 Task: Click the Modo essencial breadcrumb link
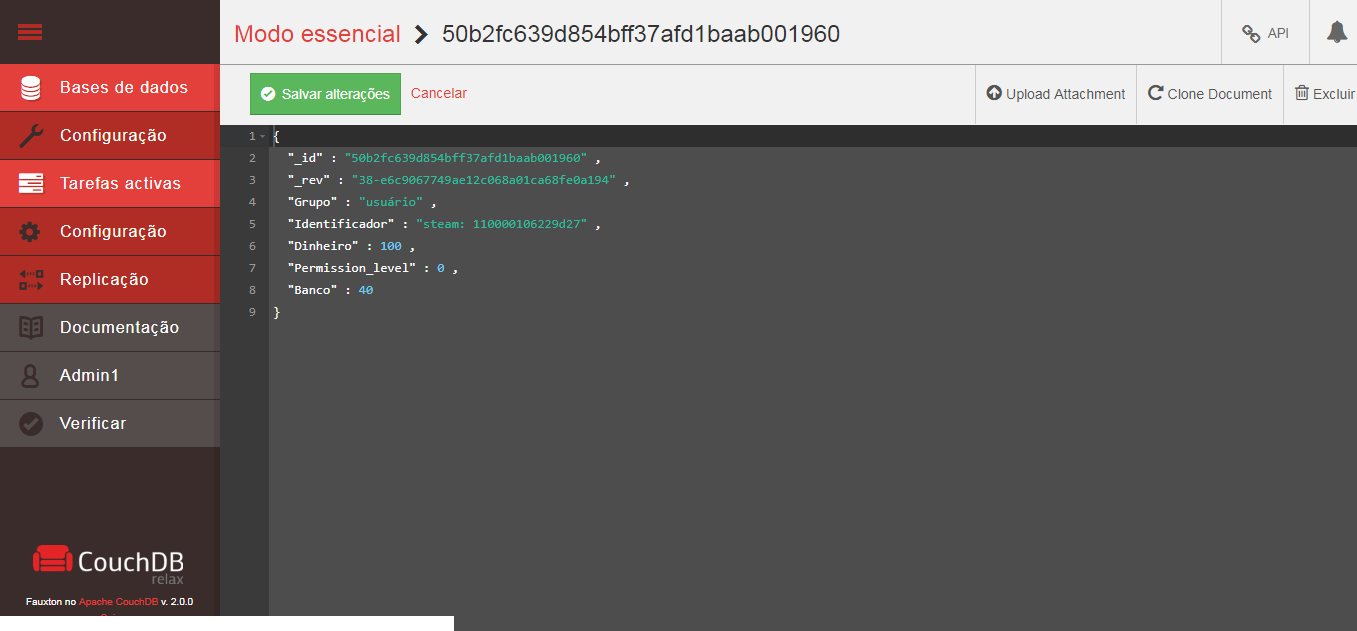coord(317,34)
